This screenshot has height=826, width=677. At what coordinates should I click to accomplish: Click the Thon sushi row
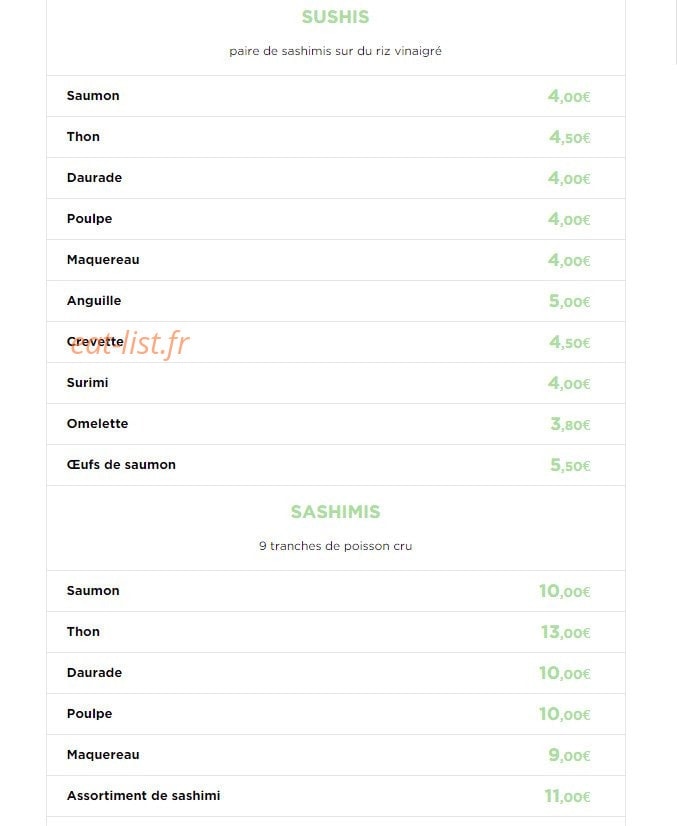pos(336,137)
